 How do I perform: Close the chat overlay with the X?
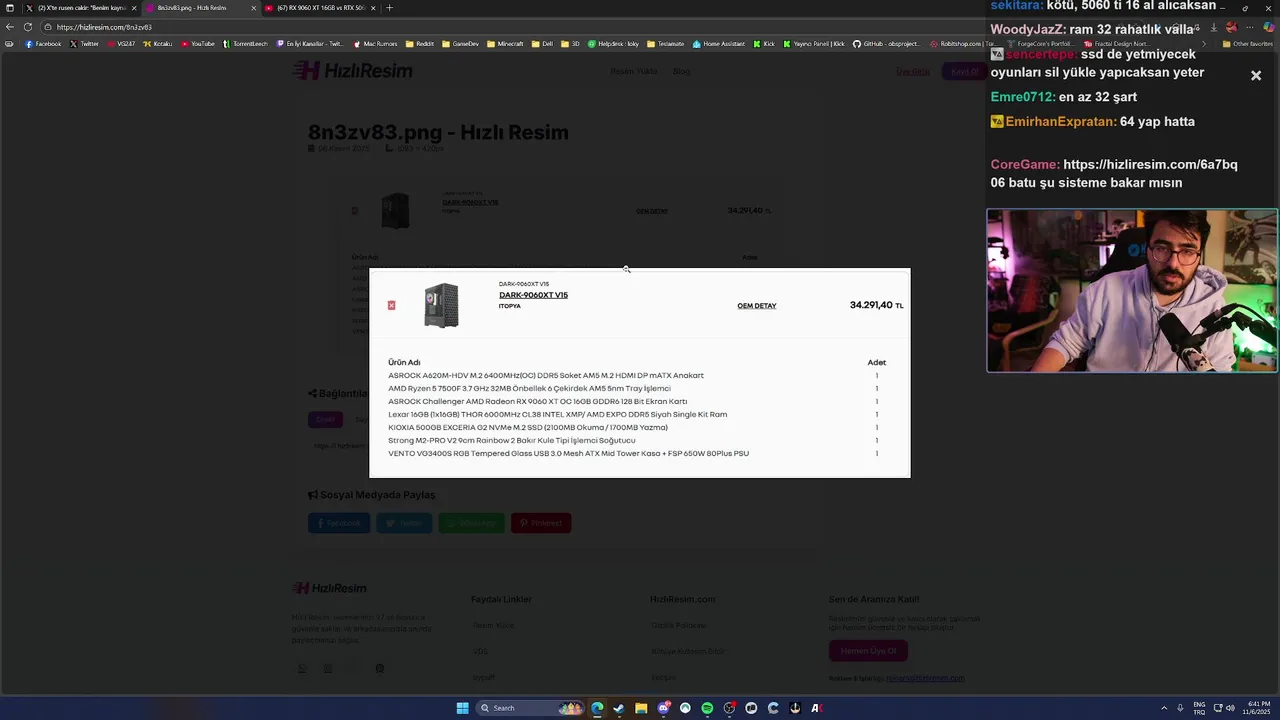click(1256, 76)
